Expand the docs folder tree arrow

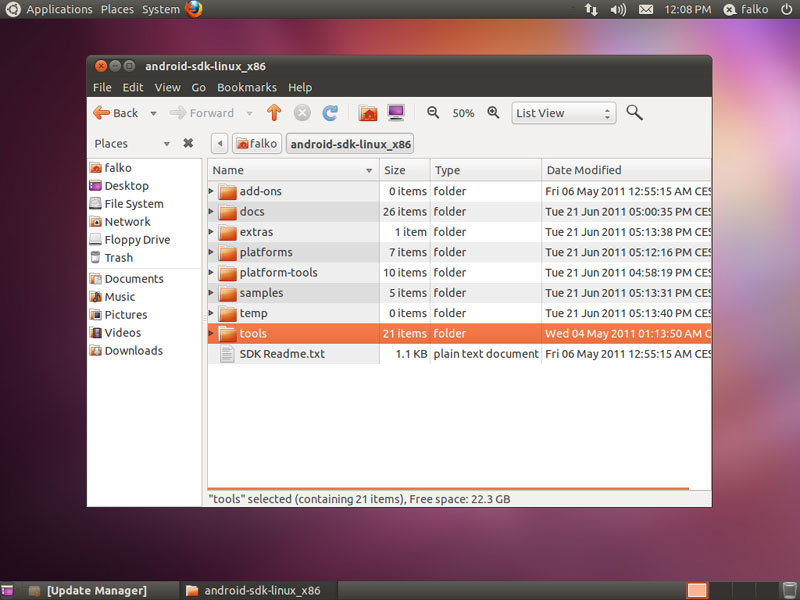pos(211,212)
